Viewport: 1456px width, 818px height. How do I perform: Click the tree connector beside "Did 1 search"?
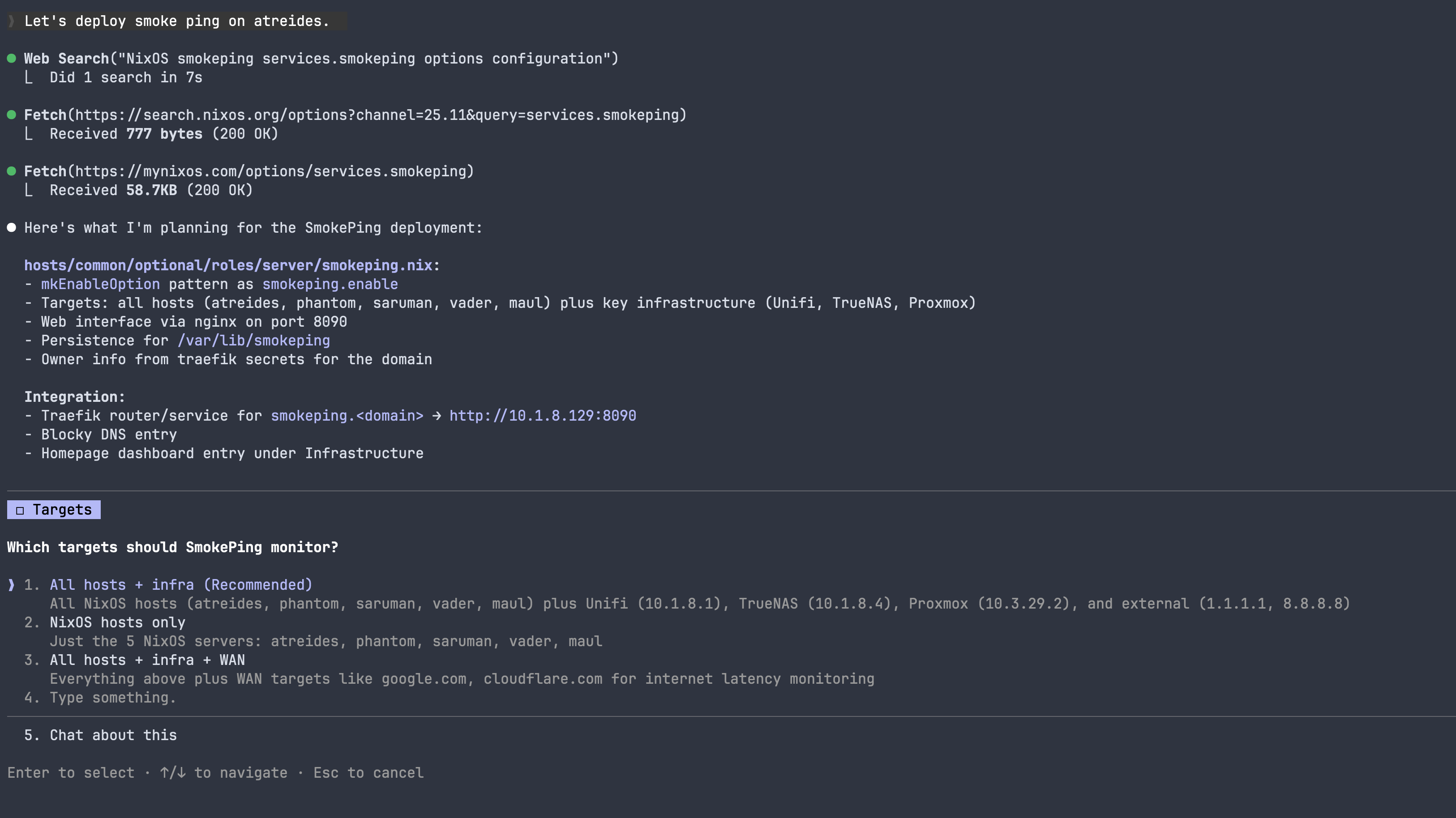29,78
